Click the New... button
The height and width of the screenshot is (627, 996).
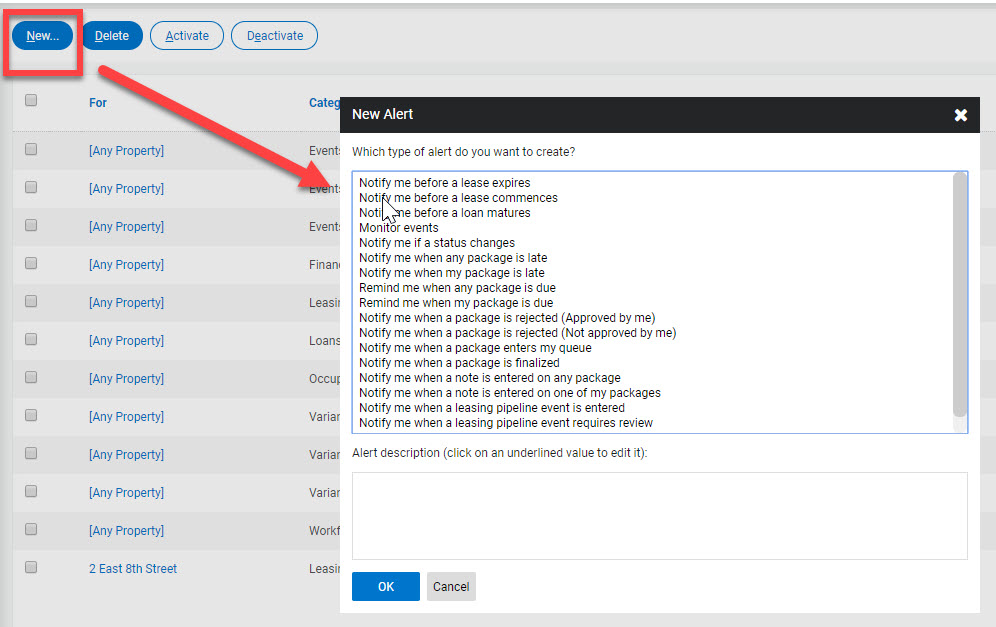tap(42, 35)
